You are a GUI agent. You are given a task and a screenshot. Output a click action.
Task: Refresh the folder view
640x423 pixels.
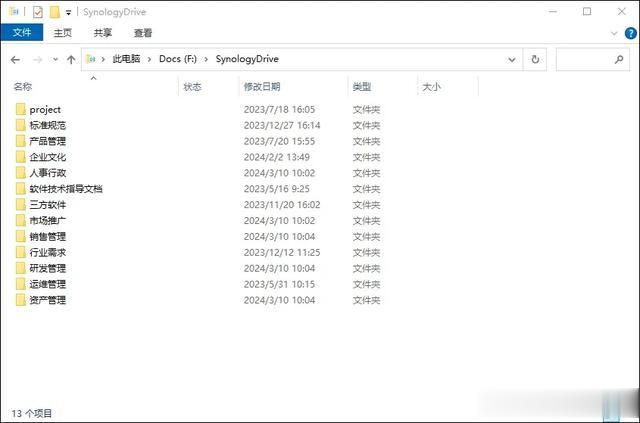(535, 60)
